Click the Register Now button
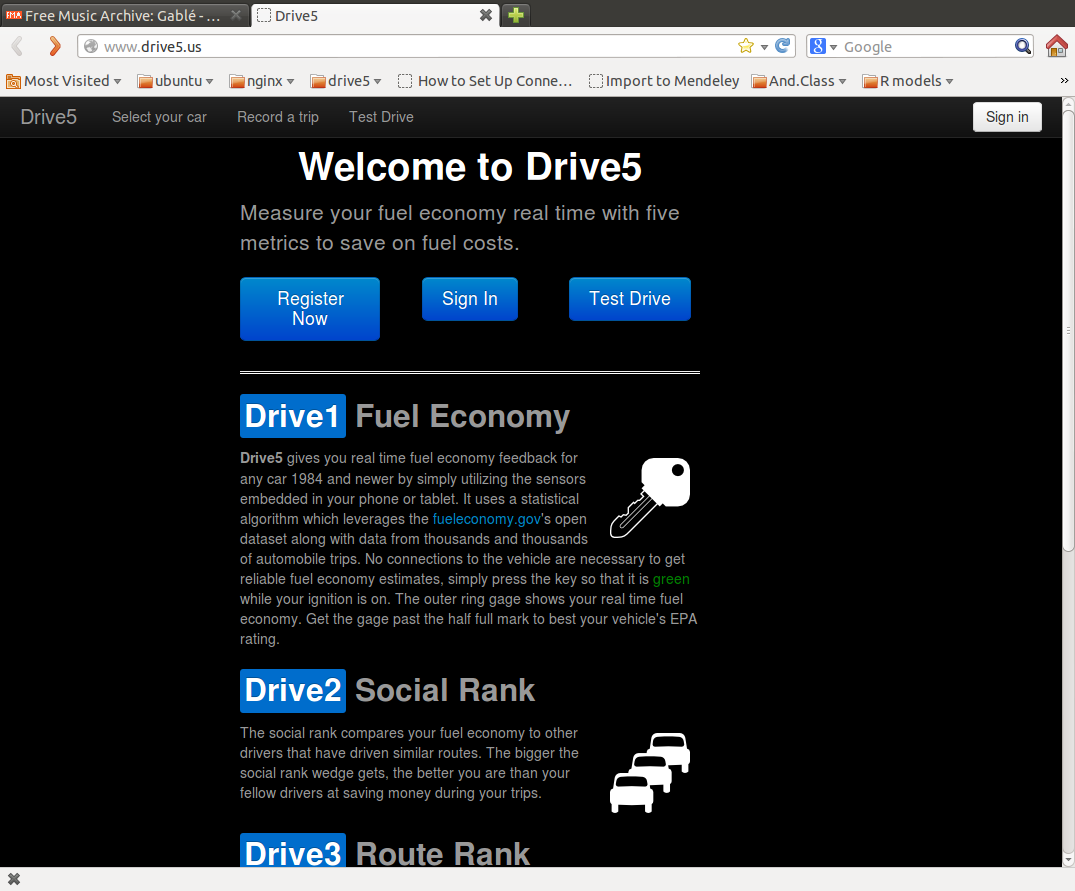Image resolution: width=1075 pixels, height=891 pixels. coord(310,309)
